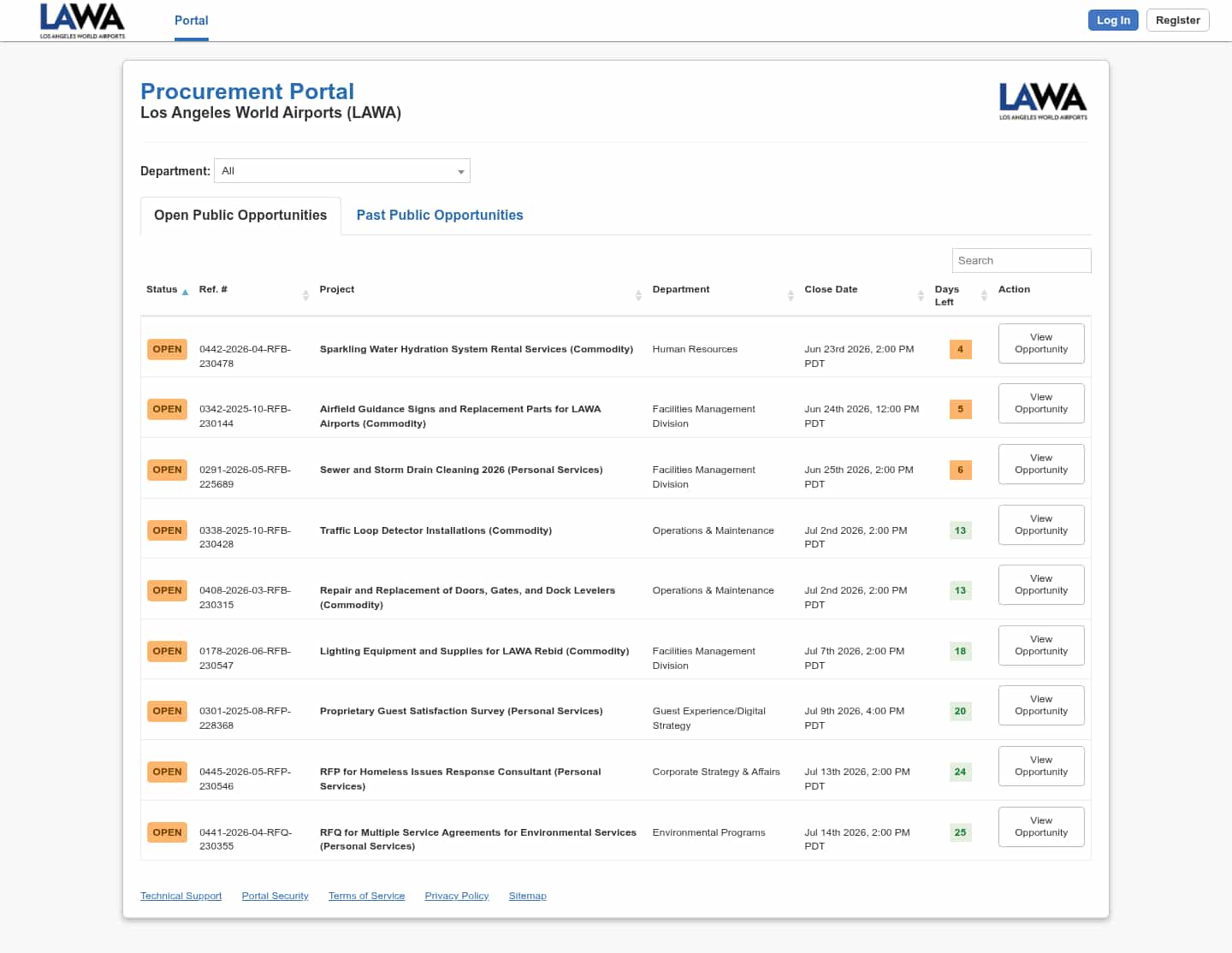Select reference number 0342-2025-10-RFB-230144
1232x953 pixels.
[x=246, y=416]
